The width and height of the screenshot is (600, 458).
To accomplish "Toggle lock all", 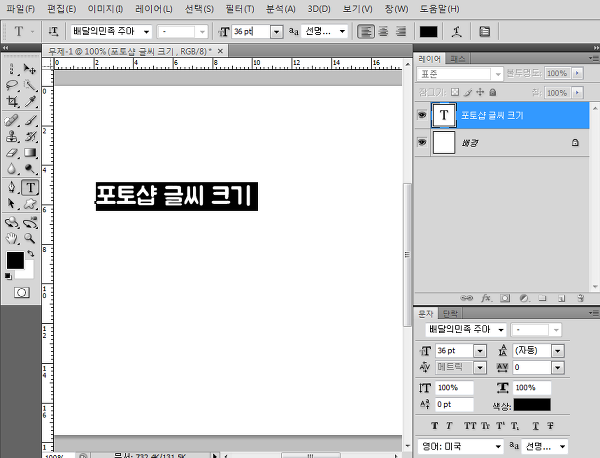I will [493, 92].
